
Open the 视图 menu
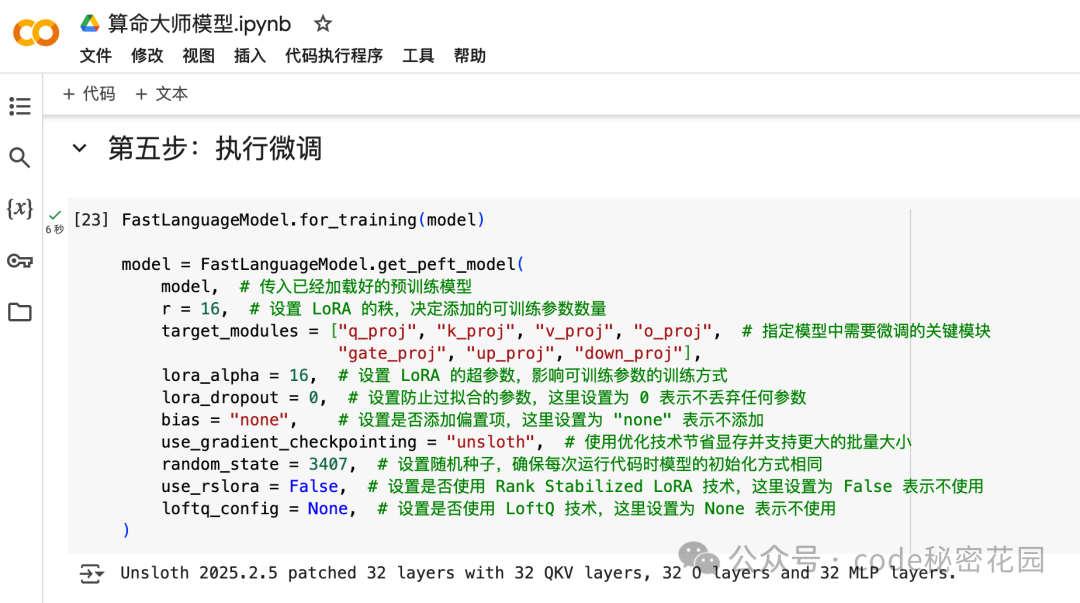pyautogui.click(x=199, y=56)
